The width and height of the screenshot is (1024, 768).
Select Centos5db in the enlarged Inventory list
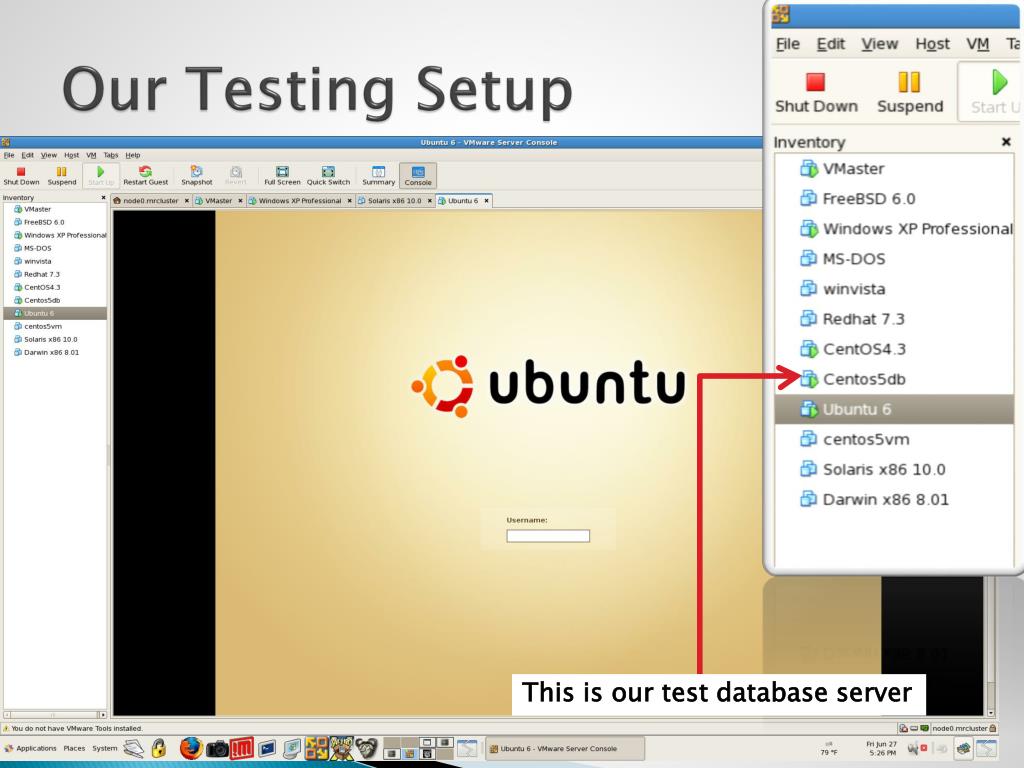click(x=895, y=379)
